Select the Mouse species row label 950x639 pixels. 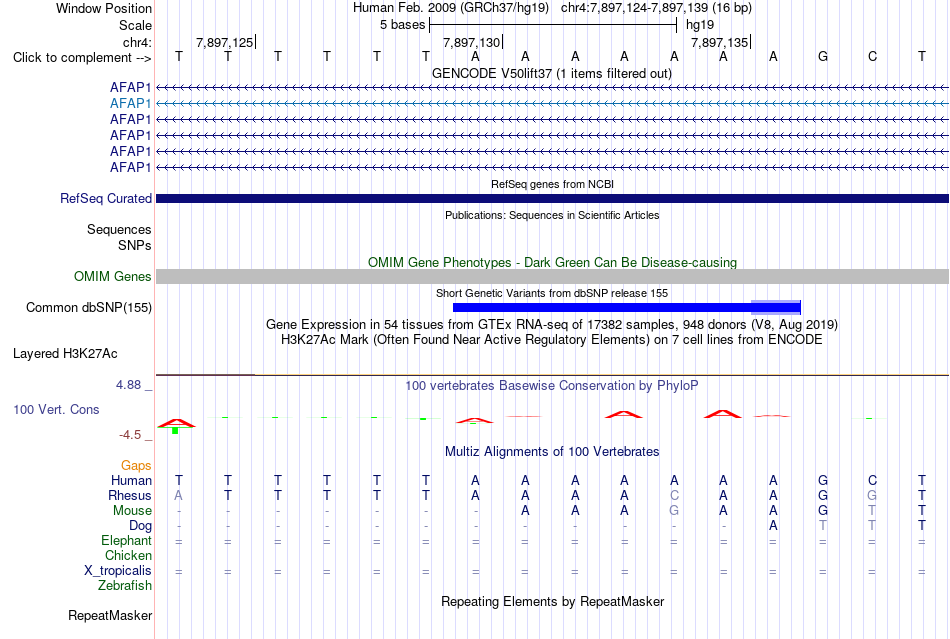(x=132, y=511)
